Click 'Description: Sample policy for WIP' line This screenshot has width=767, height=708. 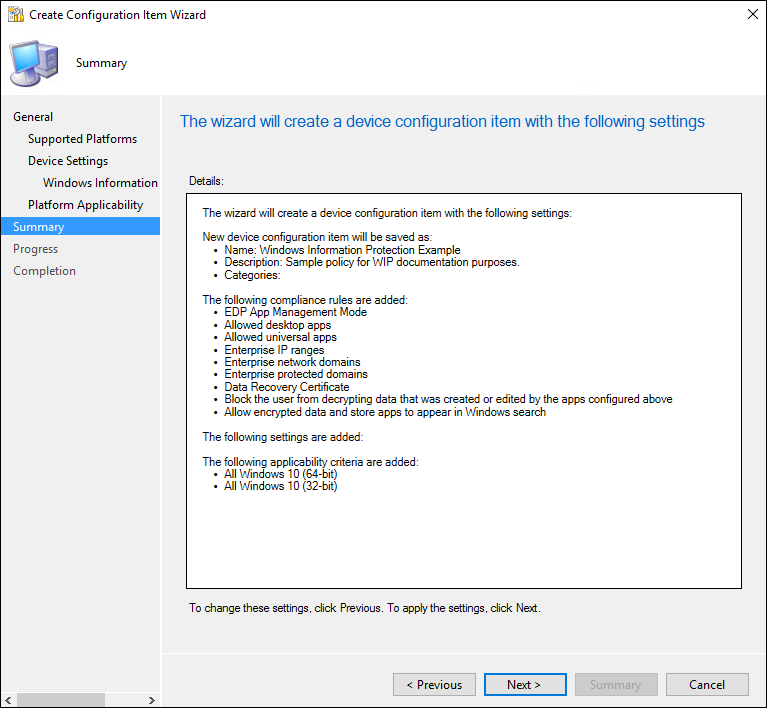coord(372,262)
